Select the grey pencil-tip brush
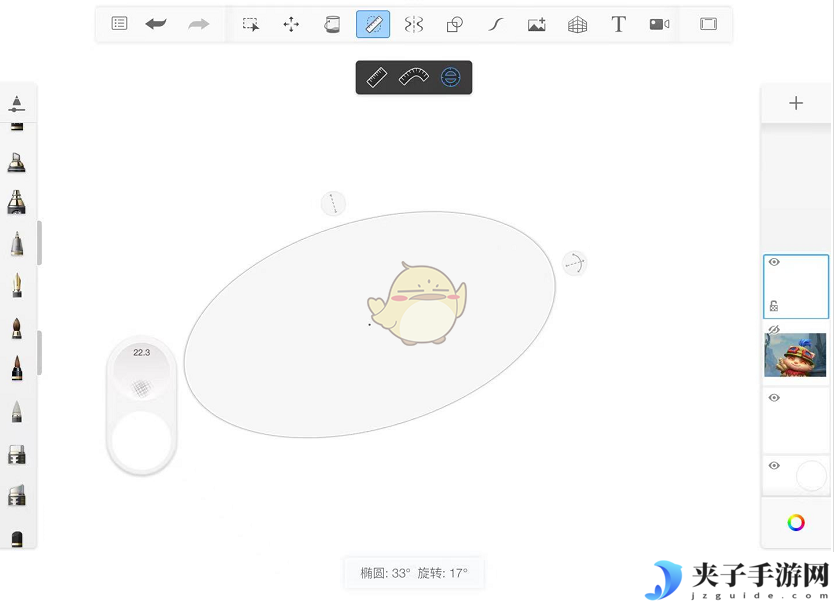This screenshot has width=834, height=608. 16,411
